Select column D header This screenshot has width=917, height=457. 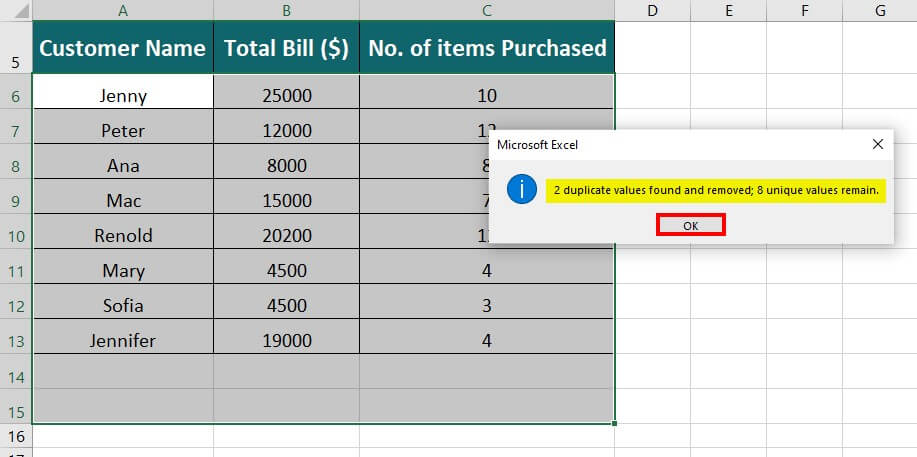point(652,10)
